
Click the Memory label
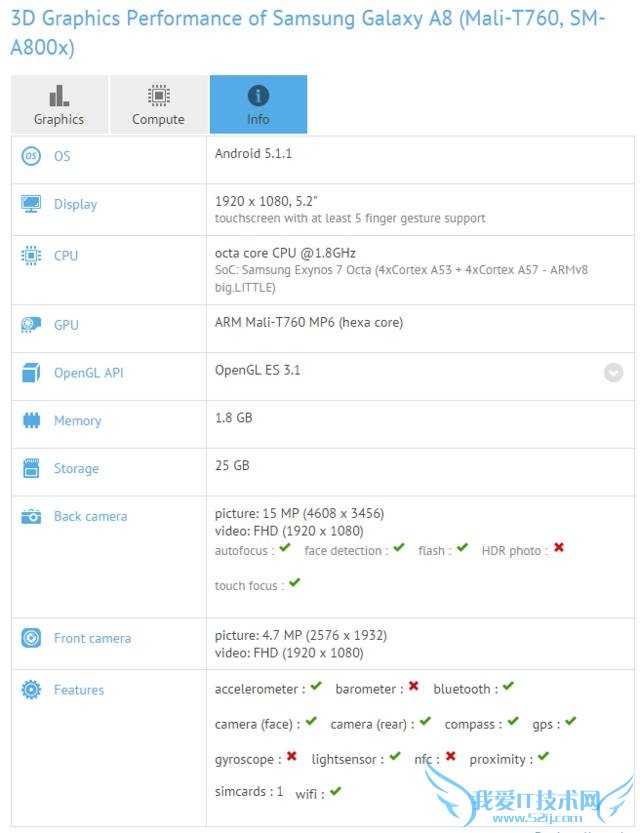[x=78, y=421]
